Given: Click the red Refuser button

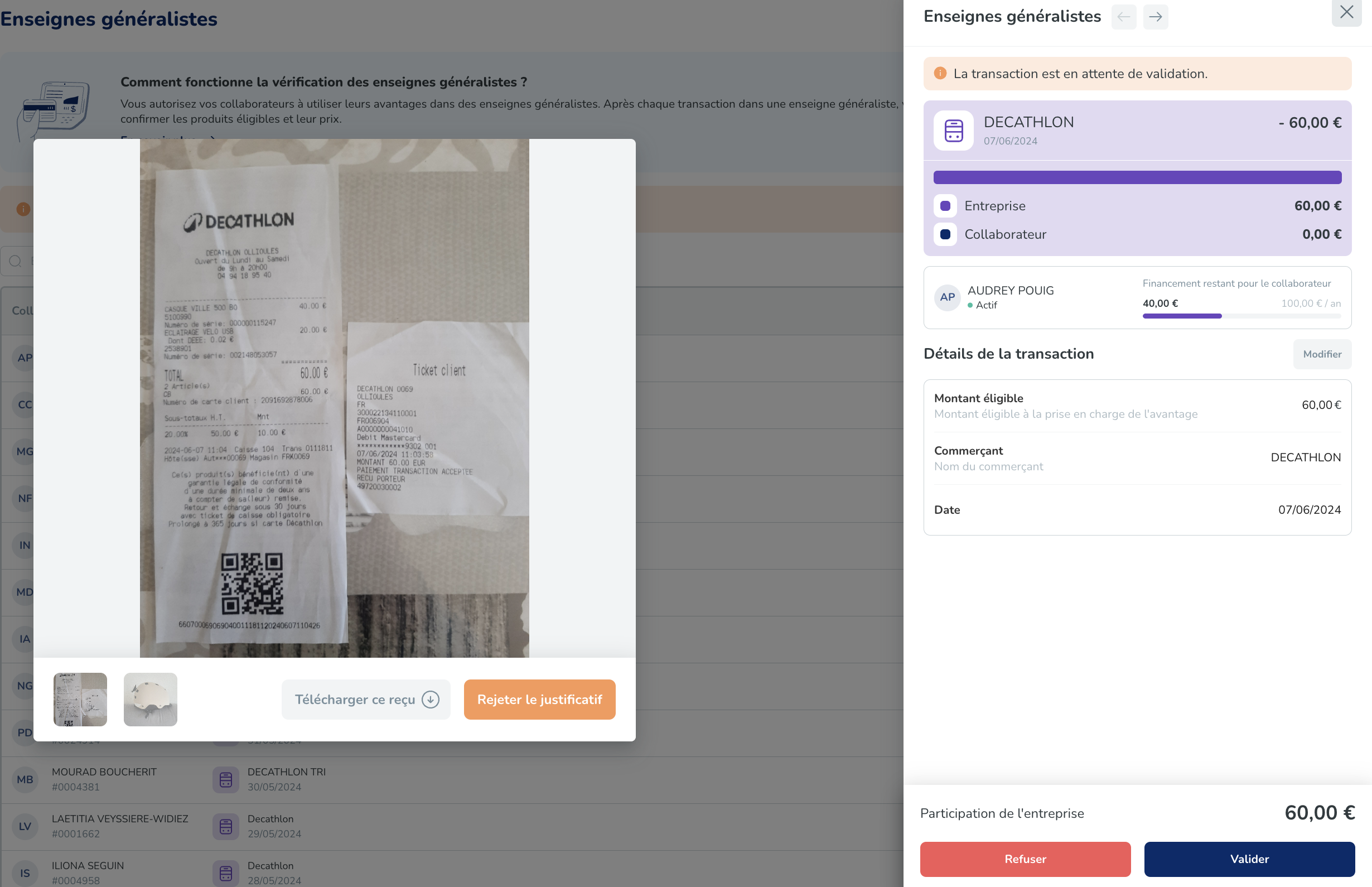Looking at the screenshot, I should pyautogui.click(x=1025, y=859).
